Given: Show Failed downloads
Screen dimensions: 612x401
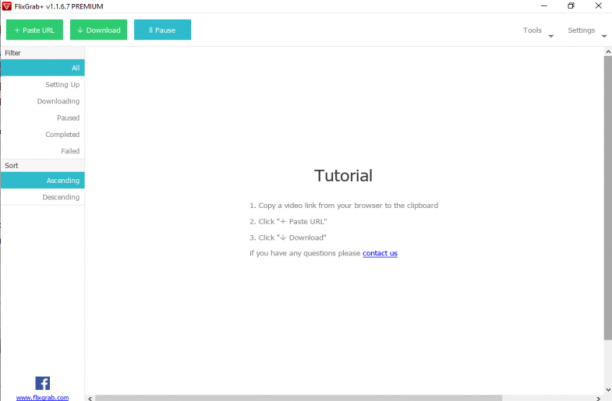Looking at the screenshot, I should click(x=43, y=151).
